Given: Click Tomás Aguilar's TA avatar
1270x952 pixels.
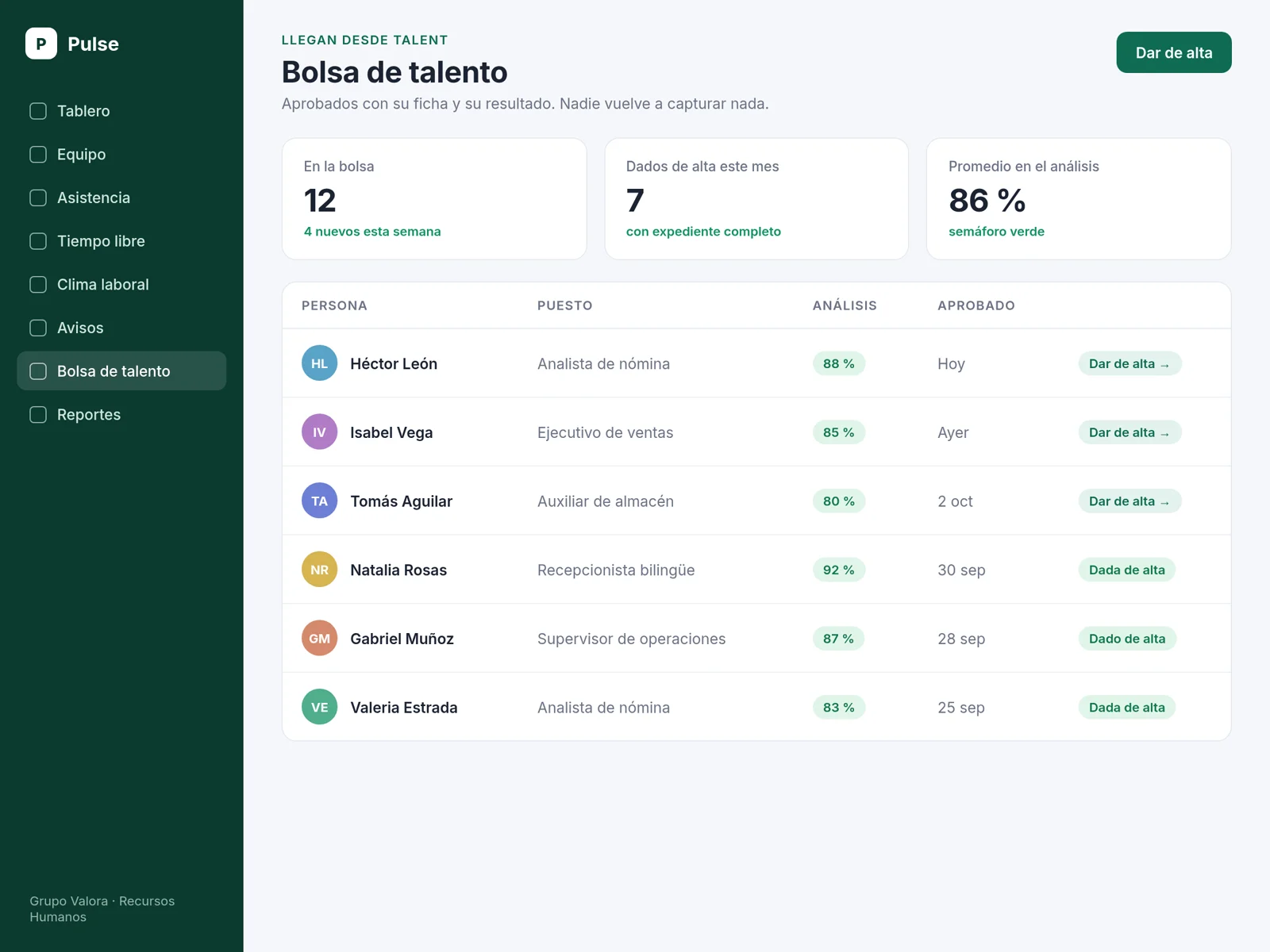Looking at the screenshot, I should pyautogui.click(x=320, y=501).
